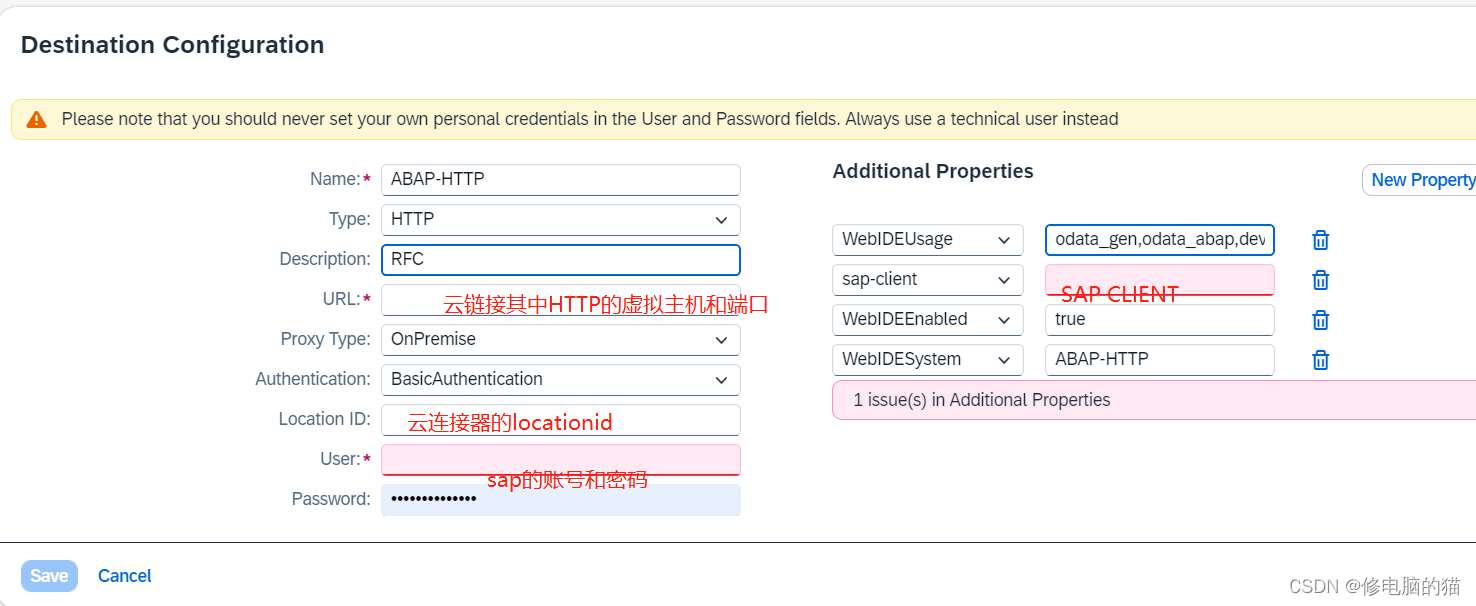The width and height of the screenshot is (1476, 606).
Task: Open the Authentication dropdown
Action: click(721, 380)
